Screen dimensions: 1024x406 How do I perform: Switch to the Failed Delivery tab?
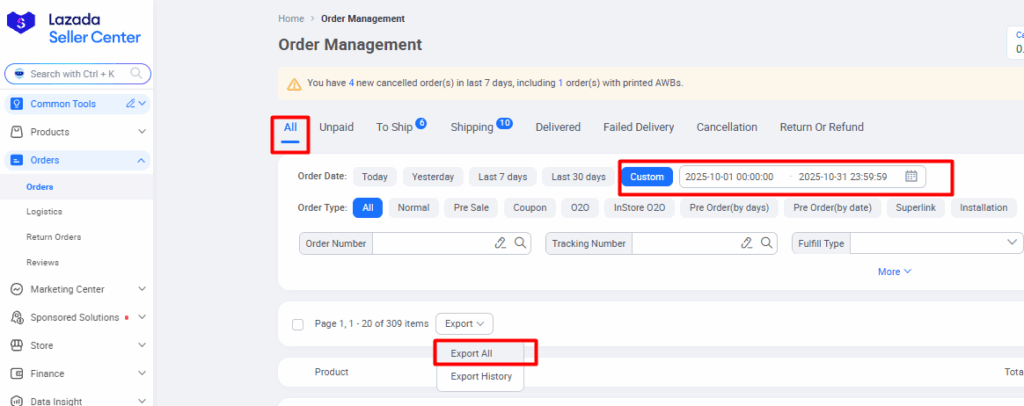point(639,127)
